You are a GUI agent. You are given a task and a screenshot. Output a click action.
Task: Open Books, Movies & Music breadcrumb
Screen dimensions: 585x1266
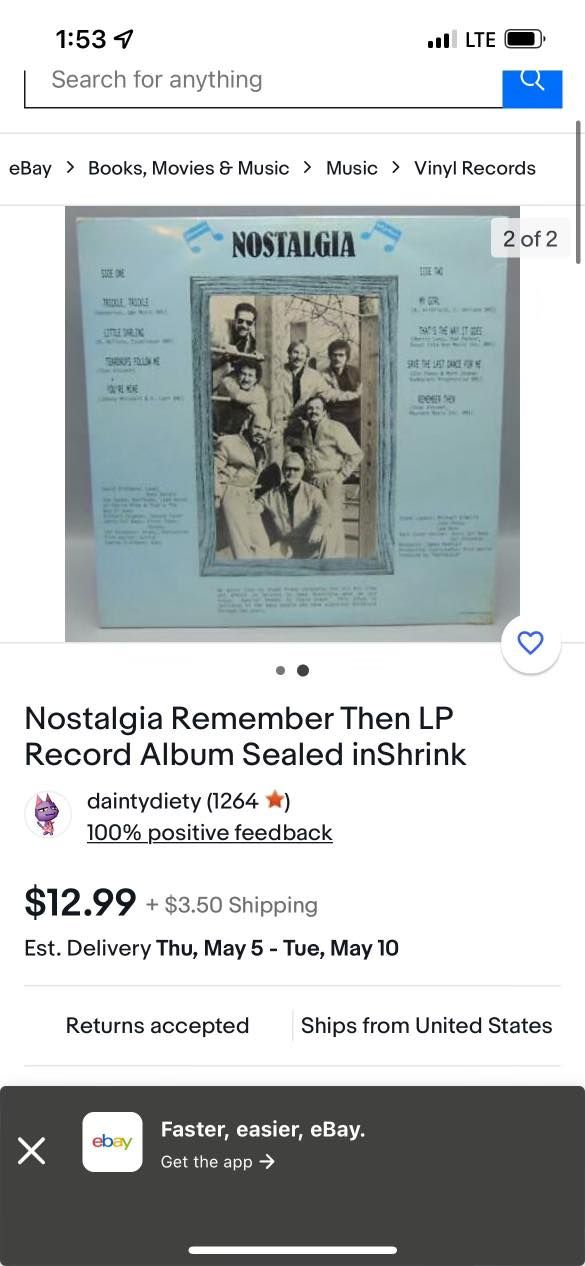(x=189, y=168)
